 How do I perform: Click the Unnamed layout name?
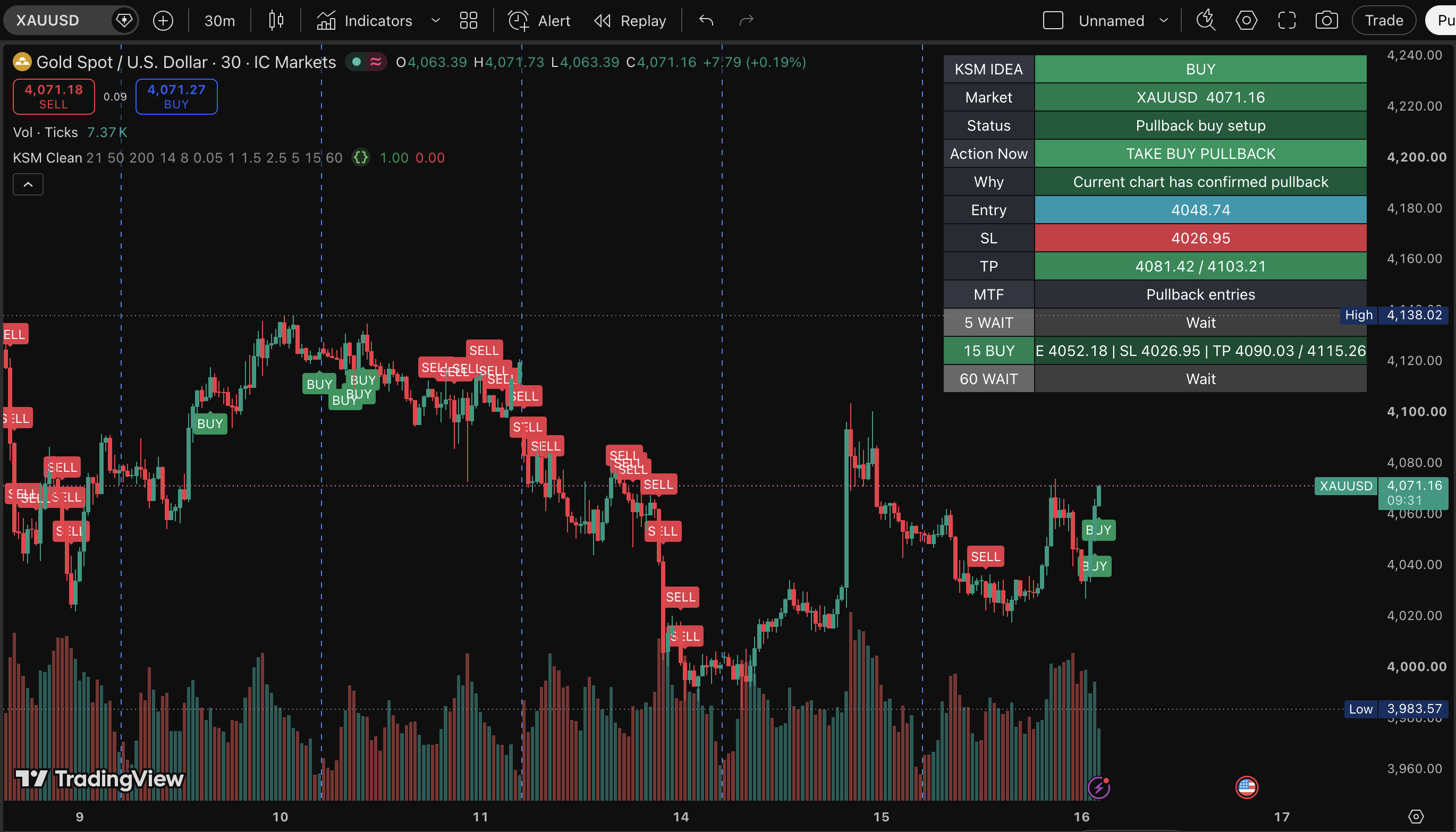[1111, 21]
